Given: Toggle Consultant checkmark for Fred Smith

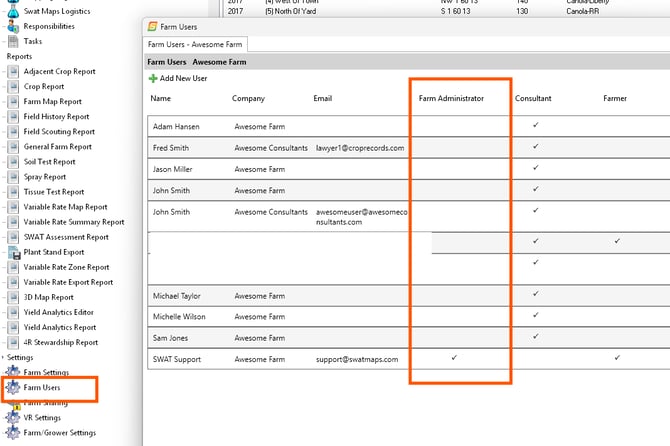Looking at the screenshot, I should tap(535, 146).
